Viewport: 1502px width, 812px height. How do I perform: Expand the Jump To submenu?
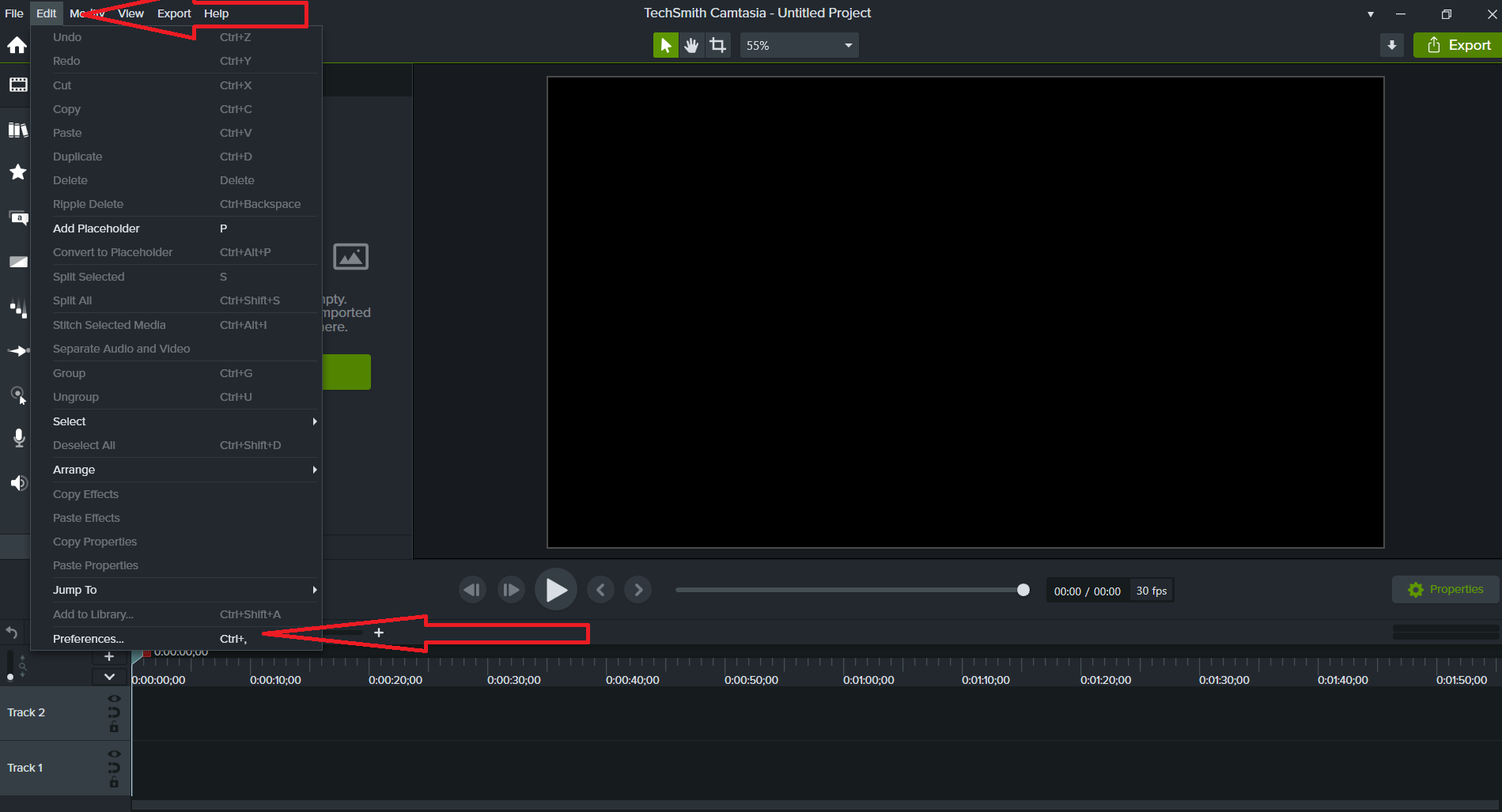(175, 590)
